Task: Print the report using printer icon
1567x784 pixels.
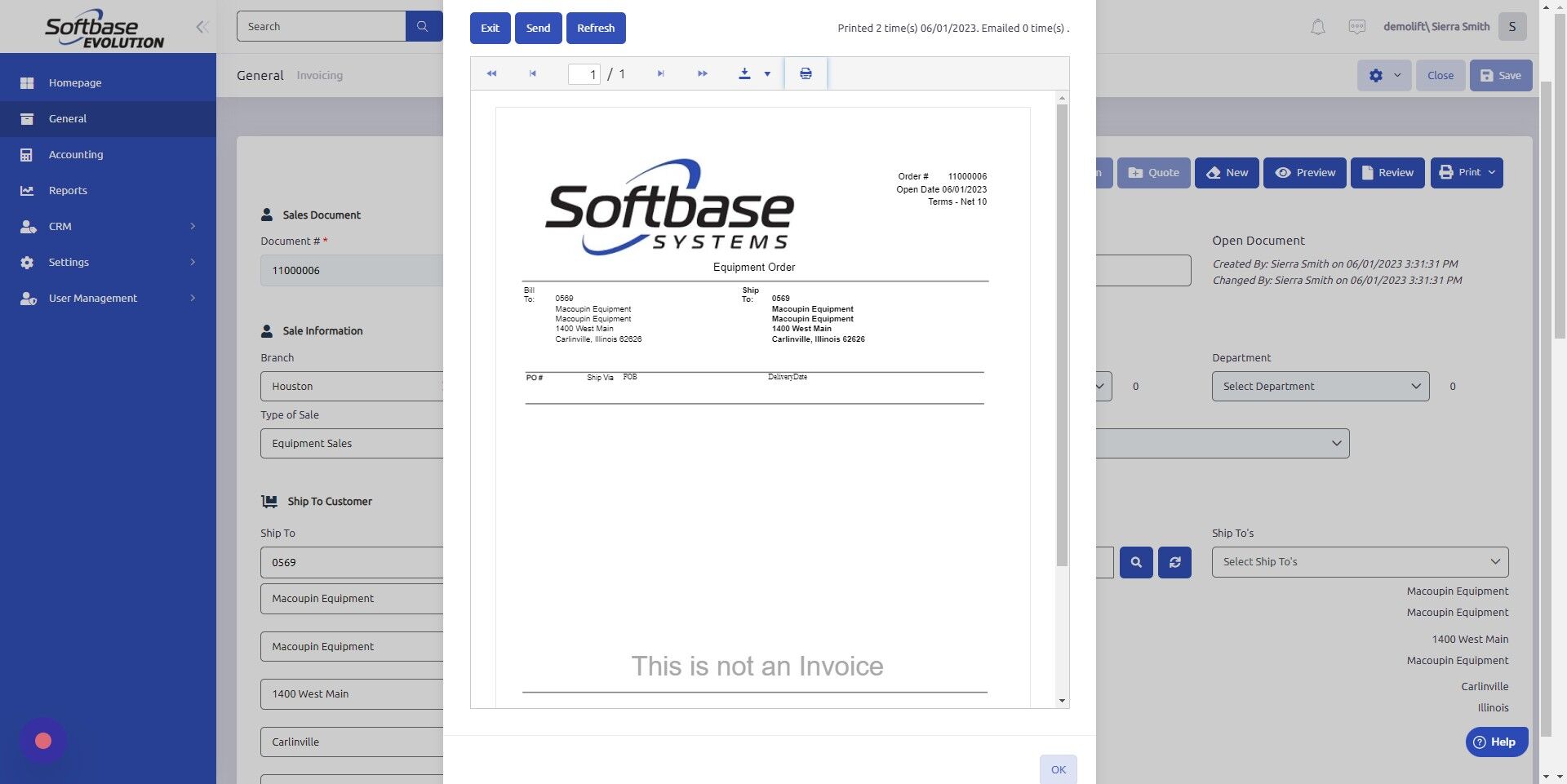Action: pyautogui.click(x=806, y=73)
